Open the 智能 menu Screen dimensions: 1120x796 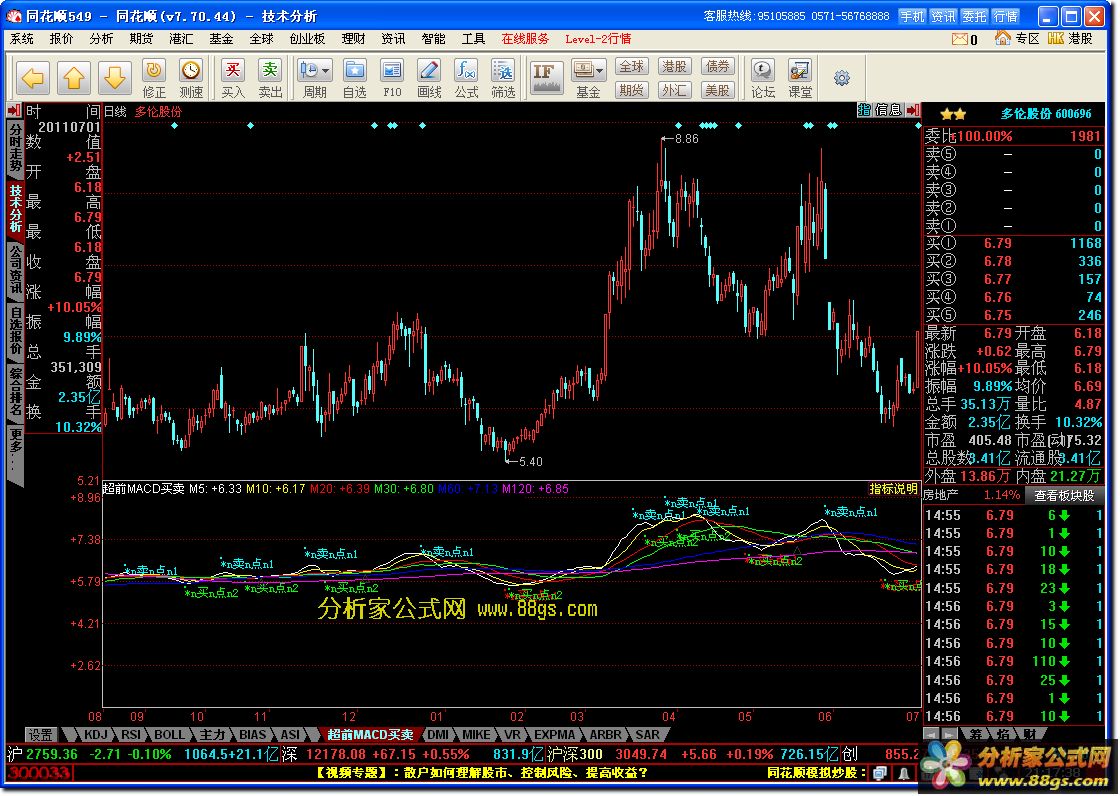tap(433, 39)
